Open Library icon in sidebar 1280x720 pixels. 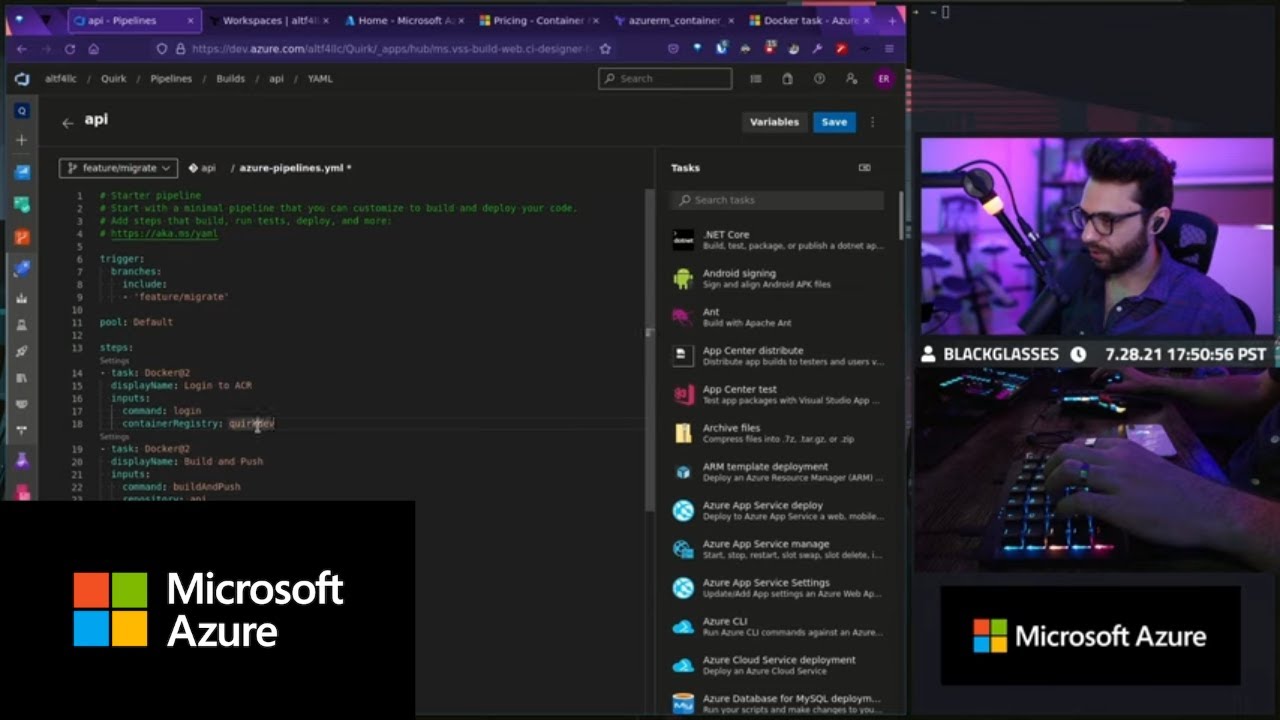[22, 377]
